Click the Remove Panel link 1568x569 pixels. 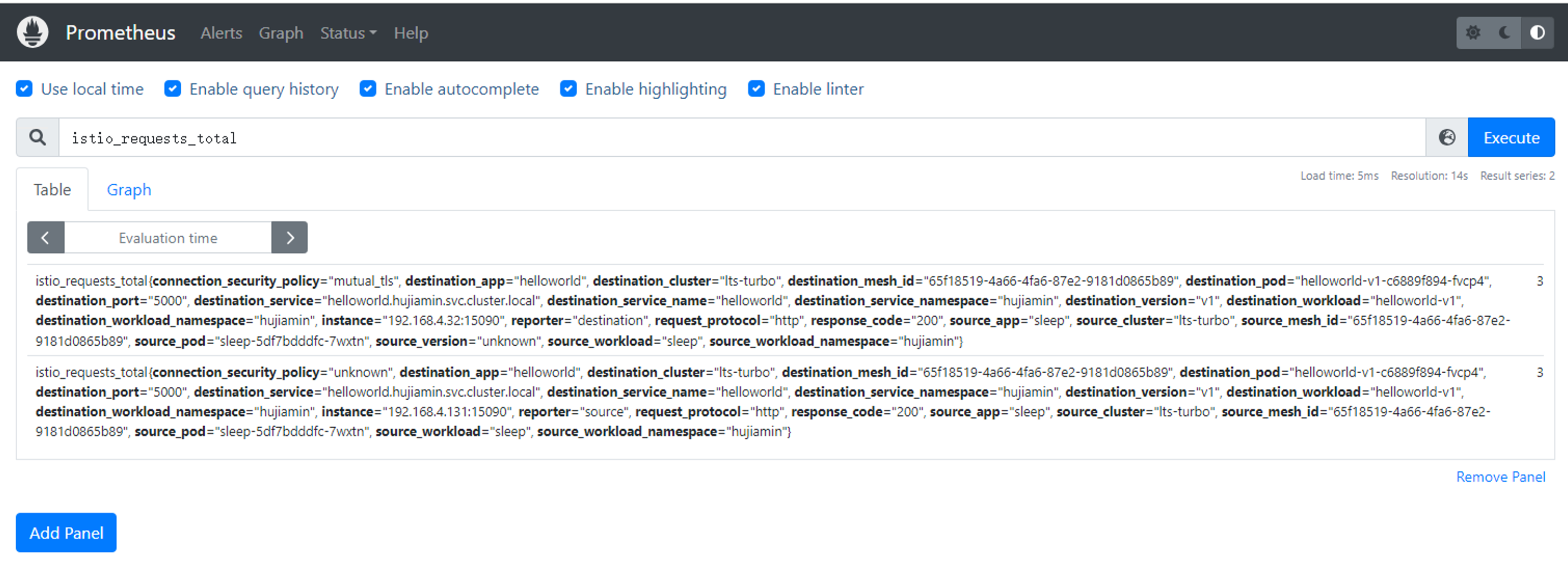(x=1500, y=477)
